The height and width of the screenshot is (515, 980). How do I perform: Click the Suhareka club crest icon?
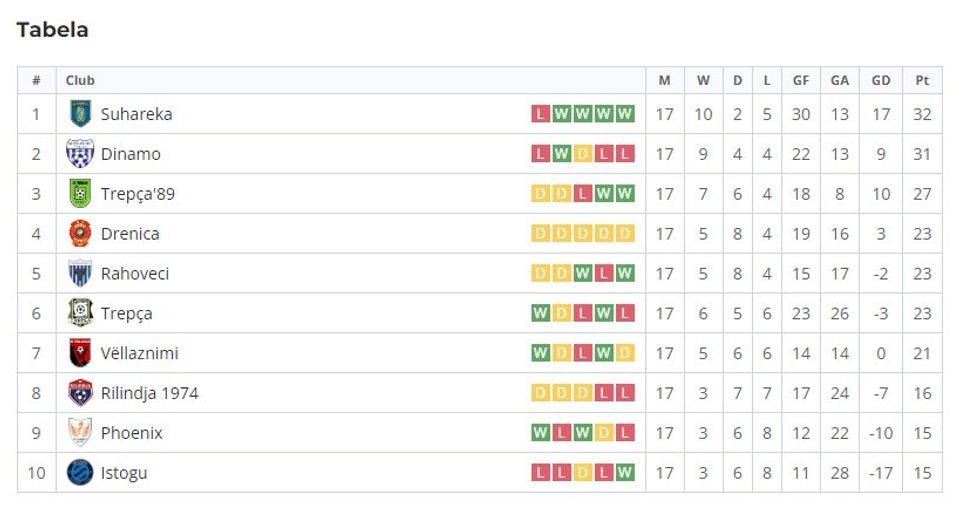pos(80,114)
